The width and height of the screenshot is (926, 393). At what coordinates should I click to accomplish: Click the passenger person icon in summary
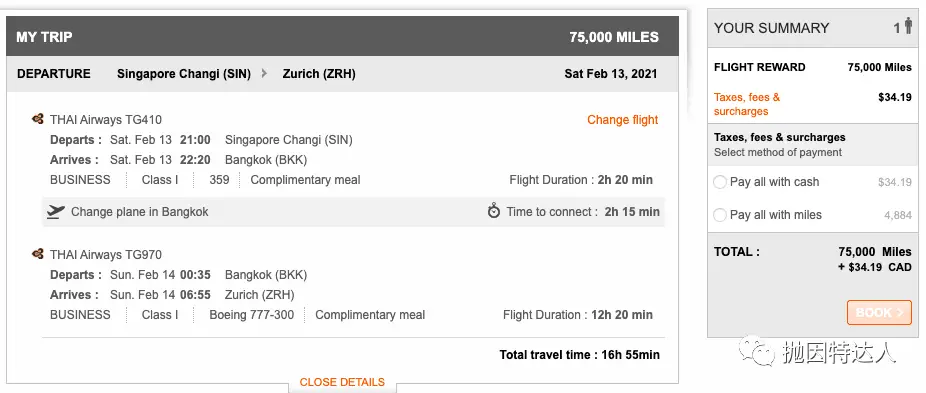[908, 26]
